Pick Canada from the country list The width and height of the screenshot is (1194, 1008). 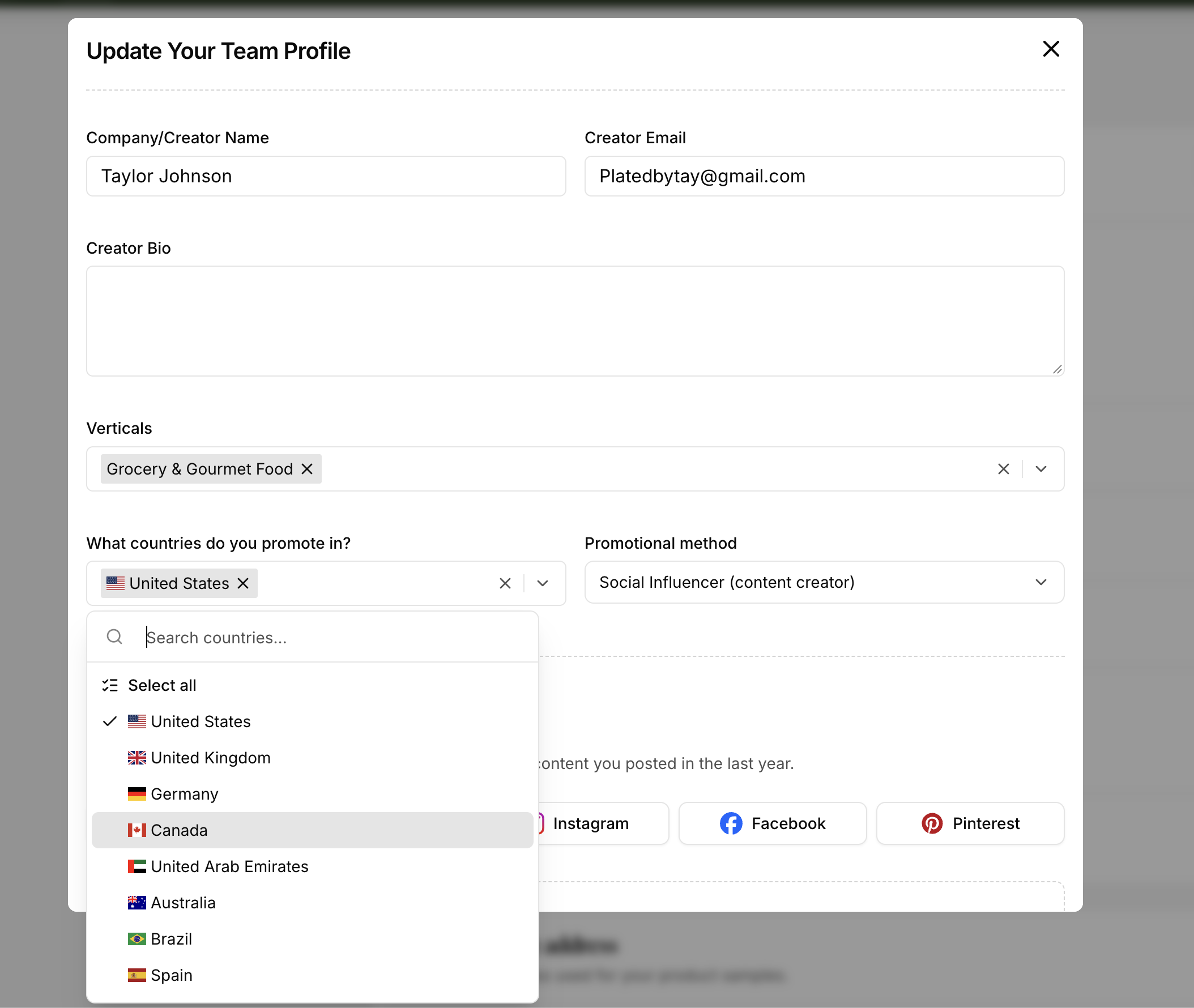(x=313, y=830)
